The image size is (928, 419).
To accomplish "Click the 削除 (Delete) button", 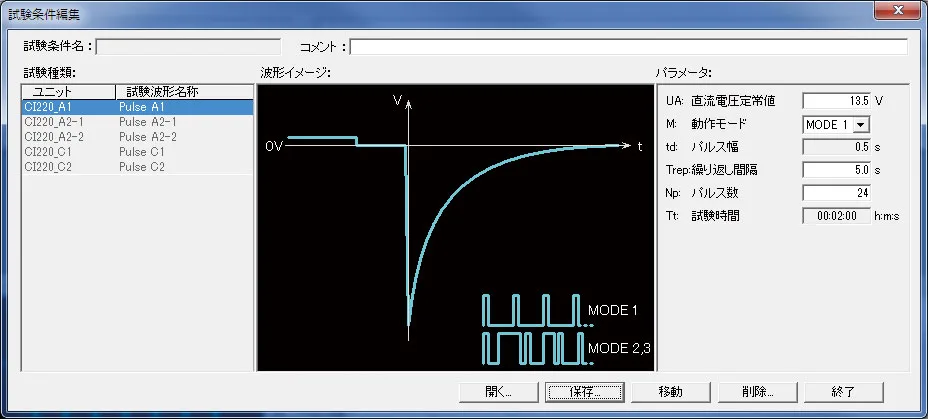I will point(757,391).
